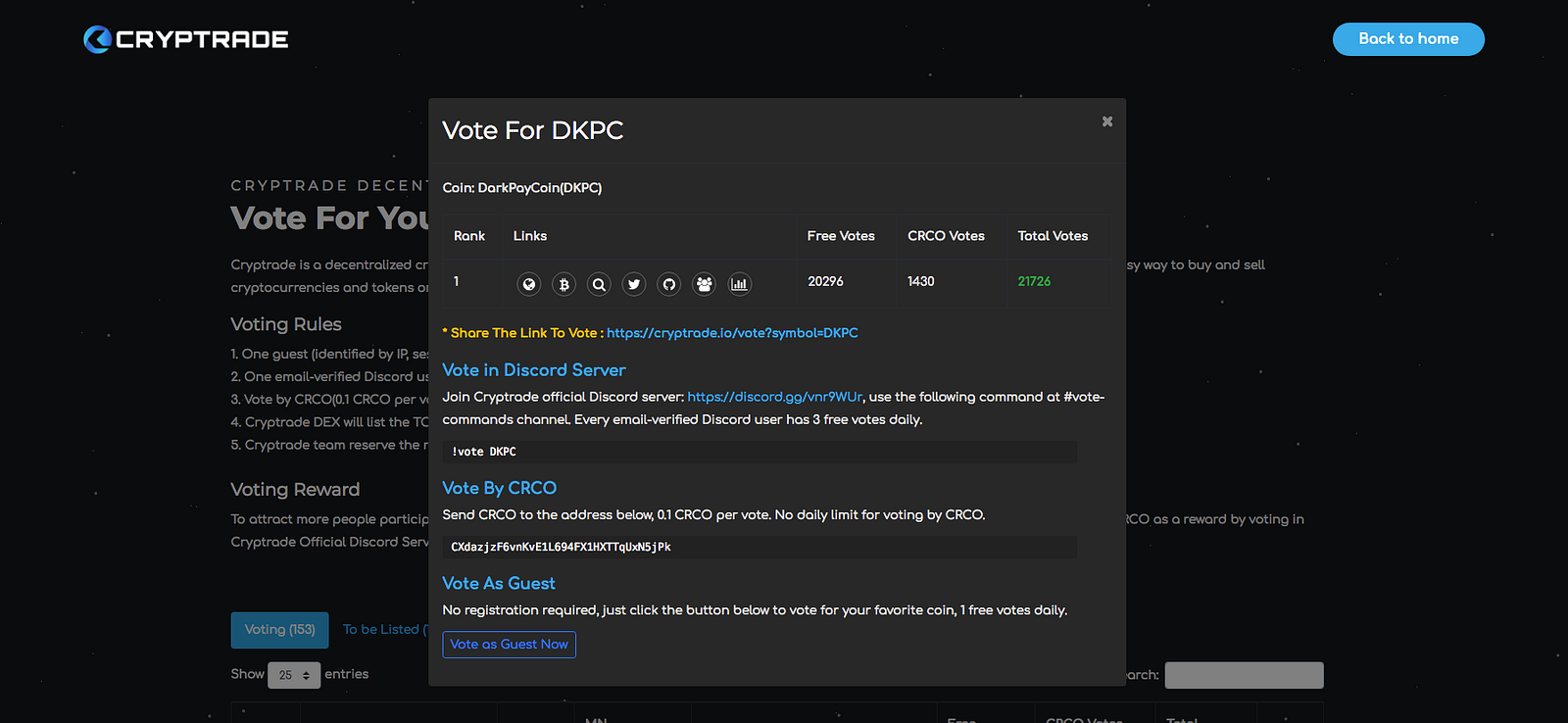The height and width of the screenshot is (723, 1568).
Task: Open the Show entries dropdown
Action: [x=294, y=675]
